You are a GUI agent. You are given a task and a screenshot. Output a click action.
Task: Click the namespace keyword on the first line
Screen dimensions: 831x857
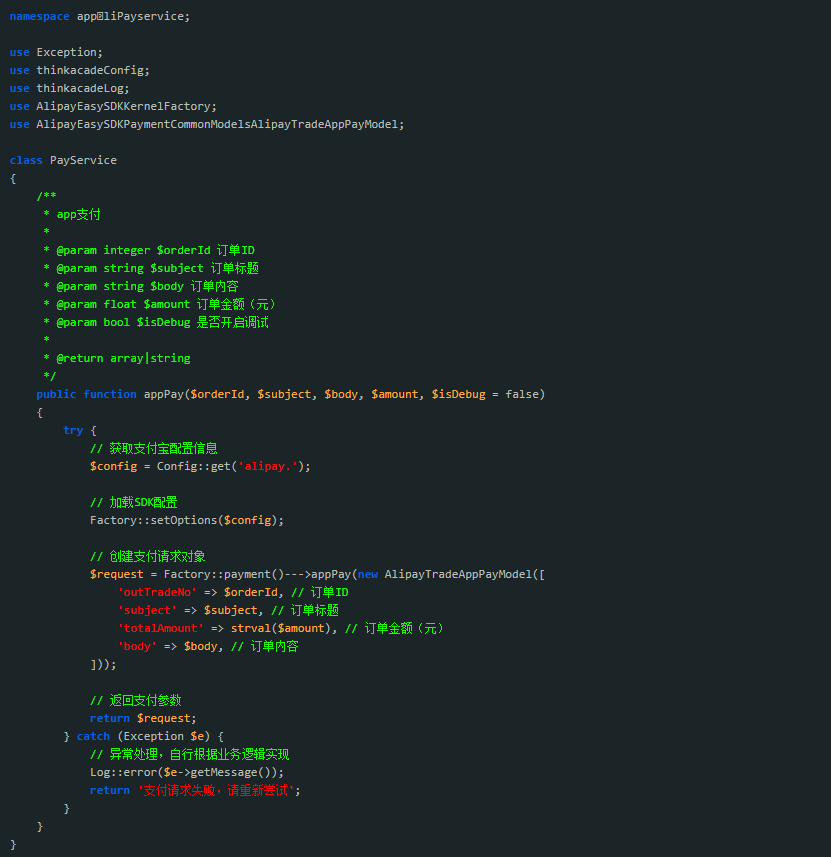click(39, 16)
